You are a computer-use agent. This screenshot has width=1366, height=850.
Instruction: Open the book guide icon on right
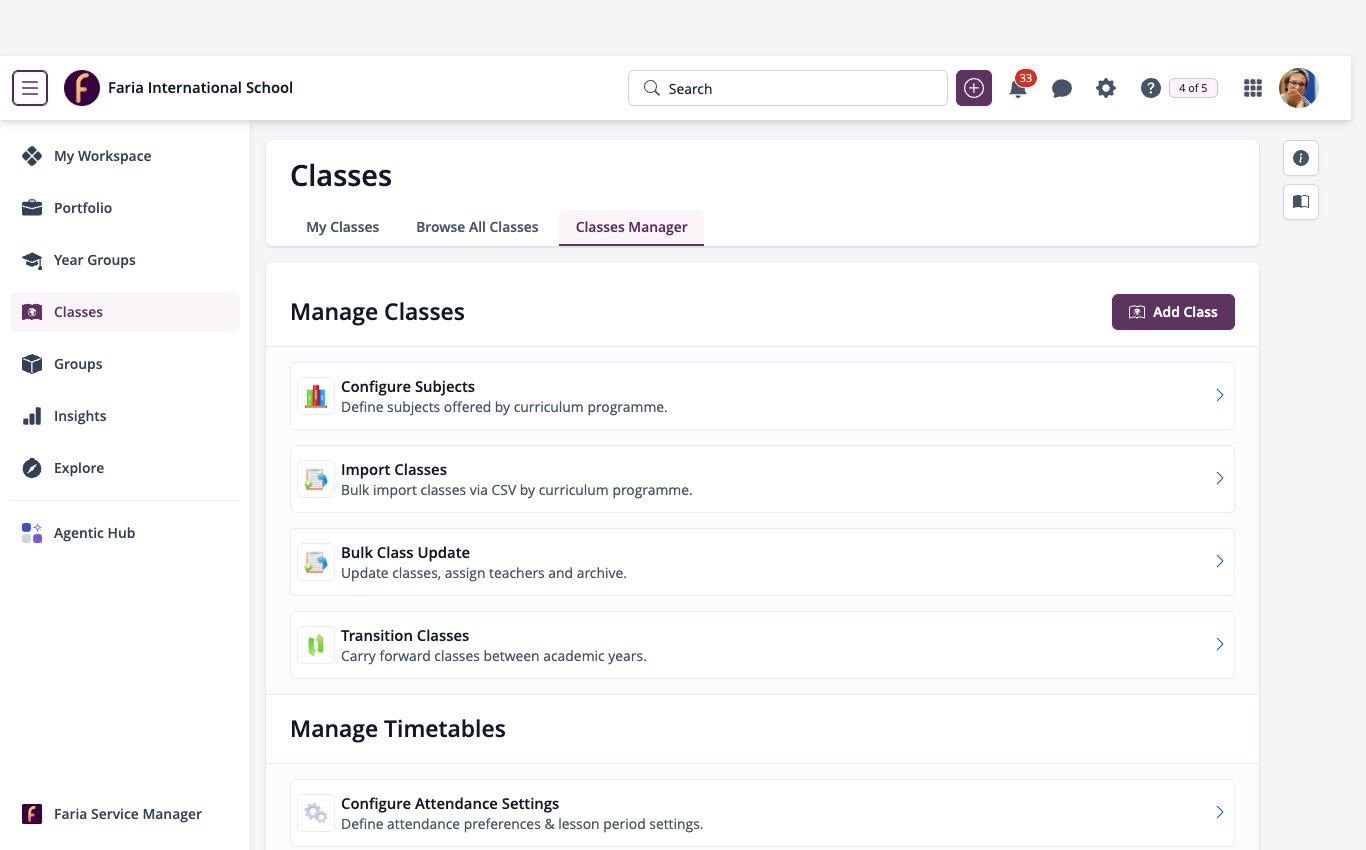[x=1301, y=202]
